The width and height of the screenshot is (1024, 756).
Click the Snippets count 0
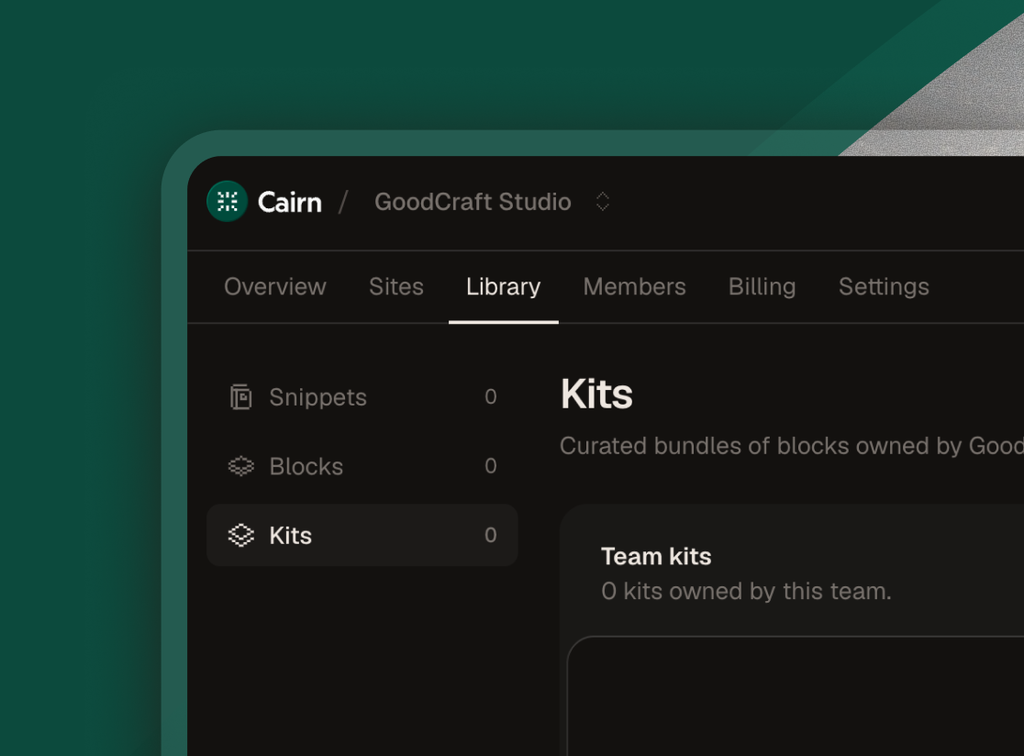[490, 397]
